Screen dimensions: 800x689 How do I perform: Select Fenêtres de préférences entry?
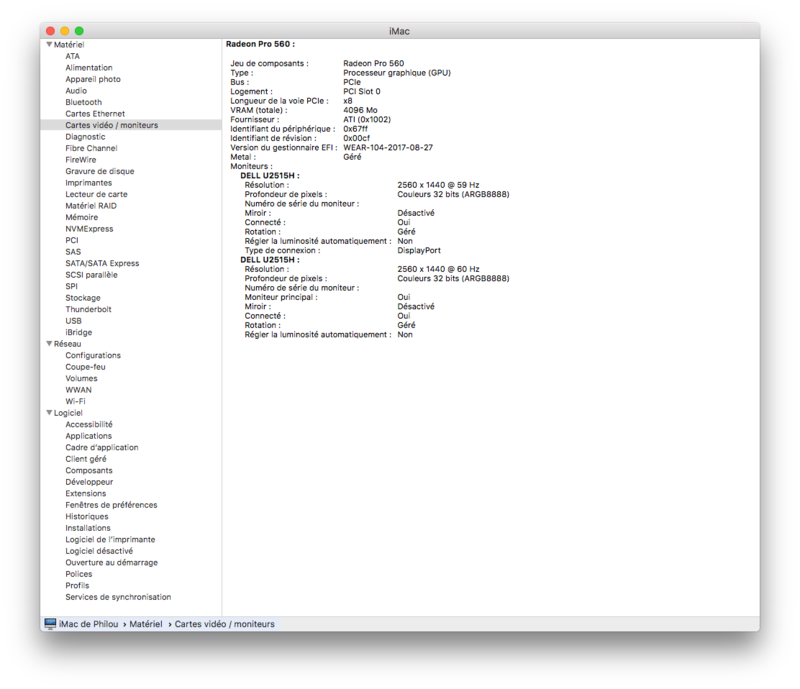[111, 505]
